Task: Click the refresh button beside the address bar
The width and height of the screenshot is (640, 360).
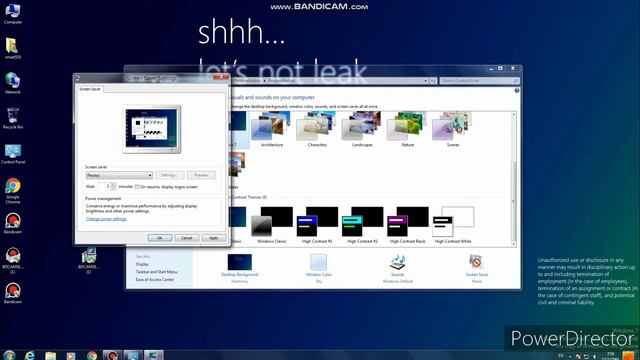Action: (433, 81)
